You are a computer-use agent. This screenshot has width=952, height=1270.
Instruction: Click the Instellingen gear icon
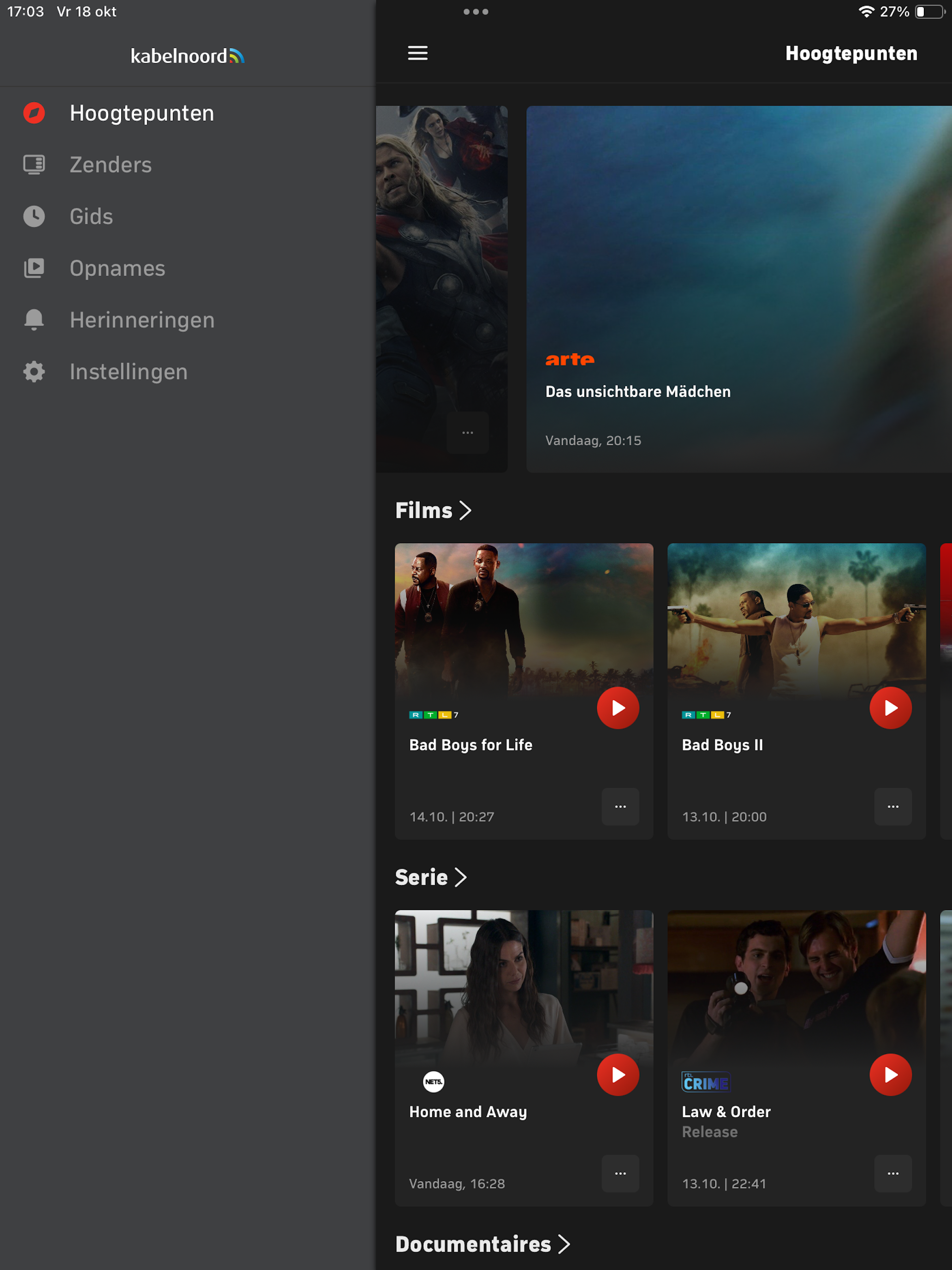pyautogui.click(x=34, y=371)
